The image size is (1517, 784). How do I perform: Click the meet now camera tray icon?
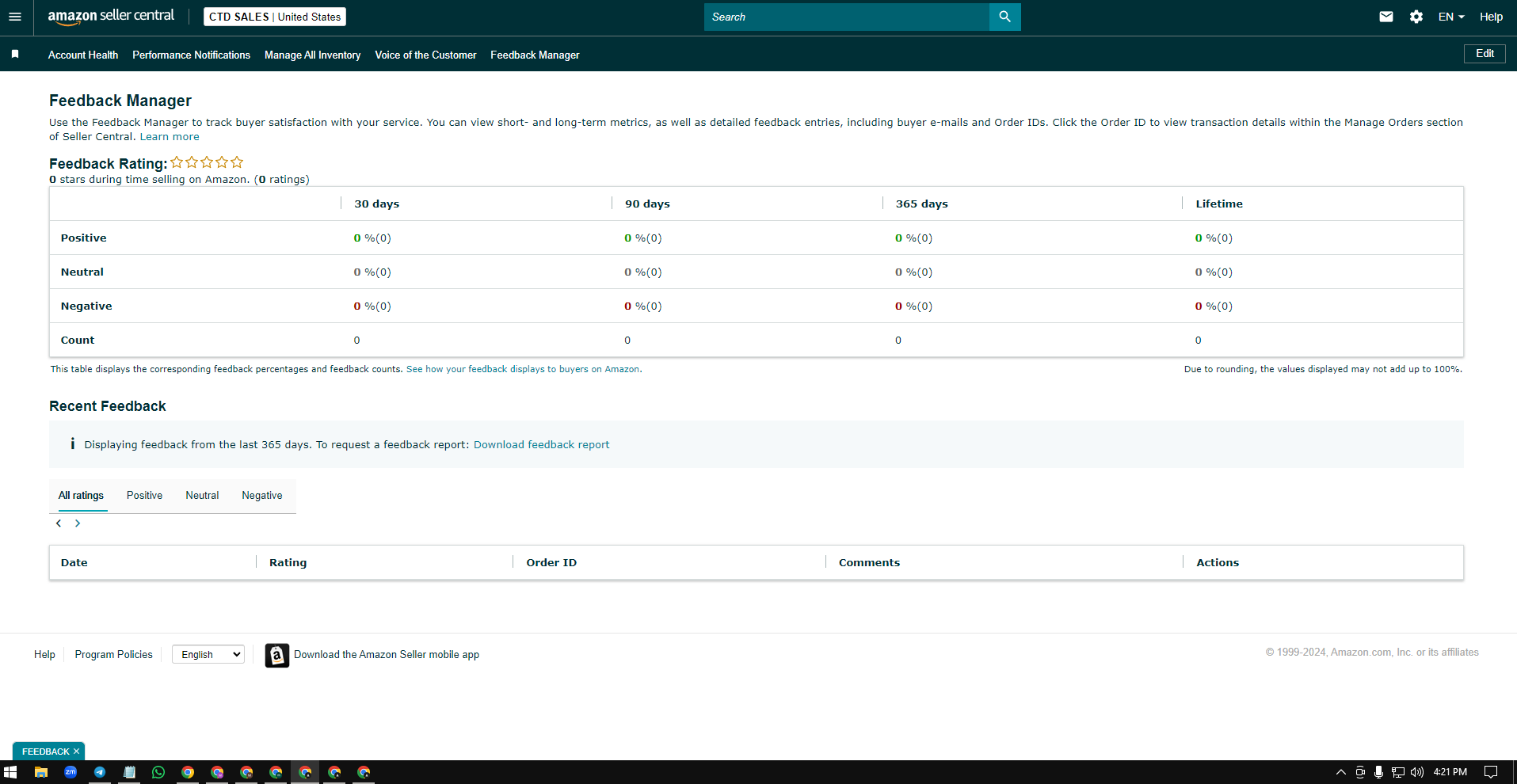coord(1360,772)
